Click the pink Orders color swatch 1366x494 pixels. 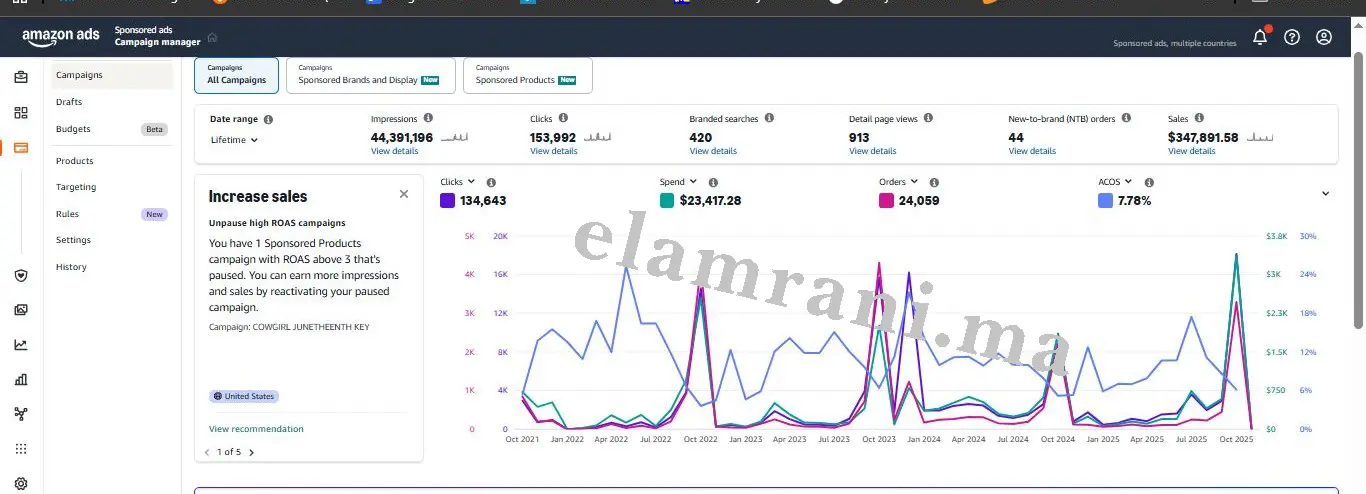pos(886,200)
